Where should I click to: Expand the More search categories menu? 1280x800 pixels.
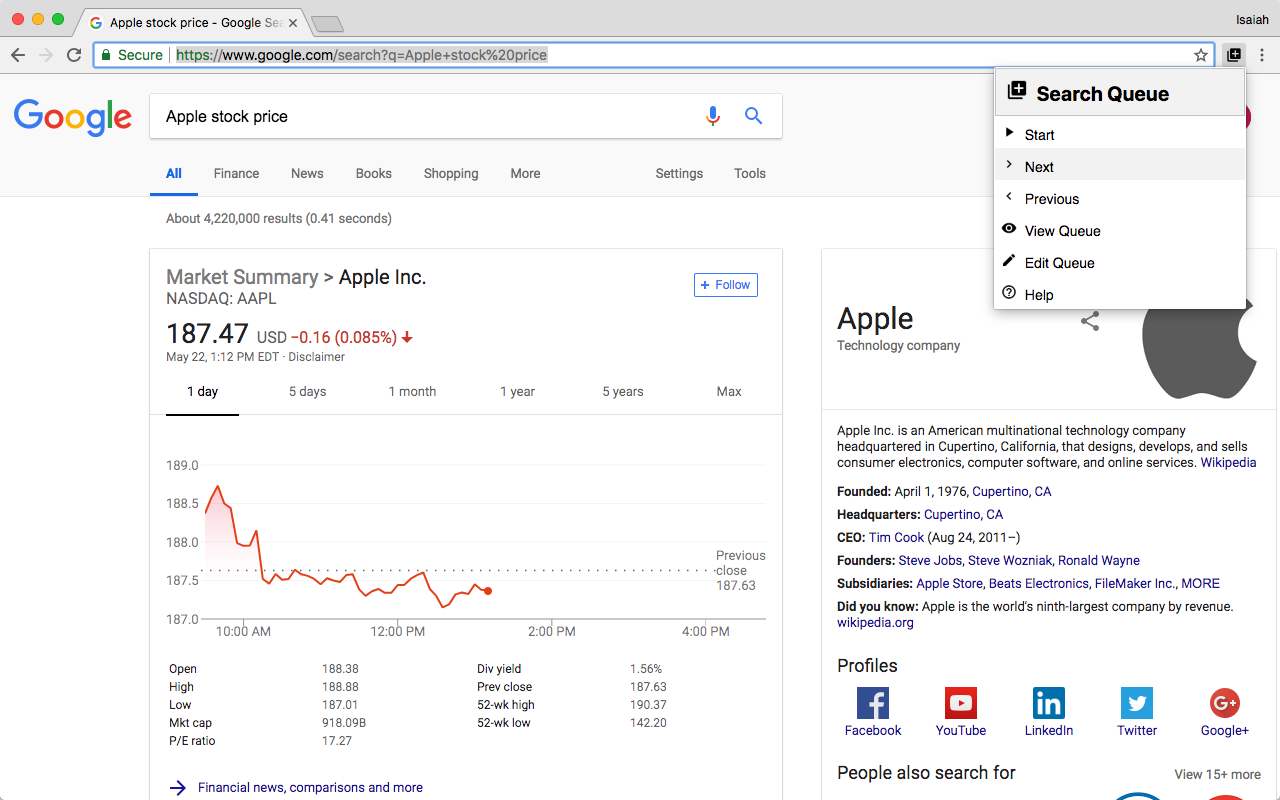525,173
